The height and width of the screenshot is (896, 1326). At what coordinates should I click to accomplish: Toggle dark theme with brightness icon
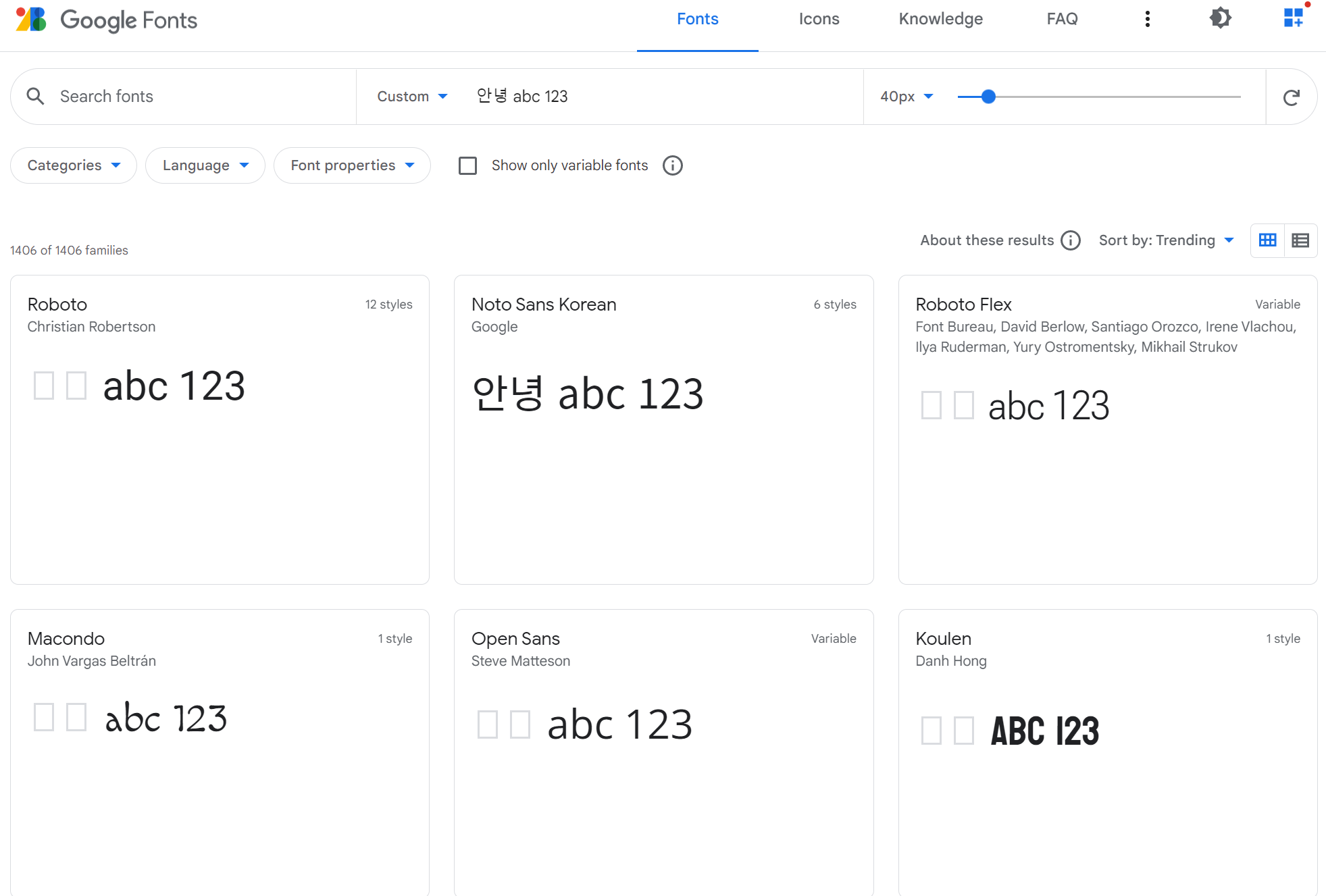click(x=1220, y=18)
